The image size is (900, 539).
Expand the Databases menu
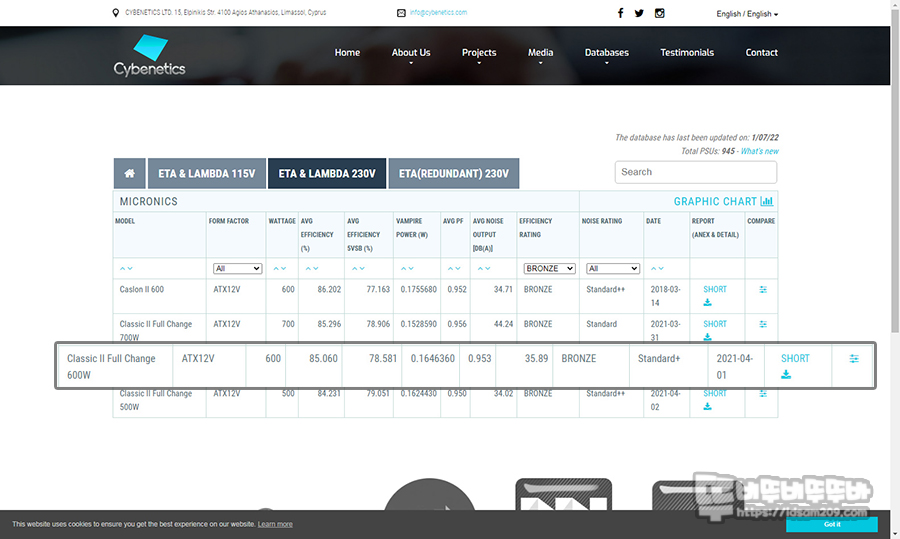[x=607, y=53]
